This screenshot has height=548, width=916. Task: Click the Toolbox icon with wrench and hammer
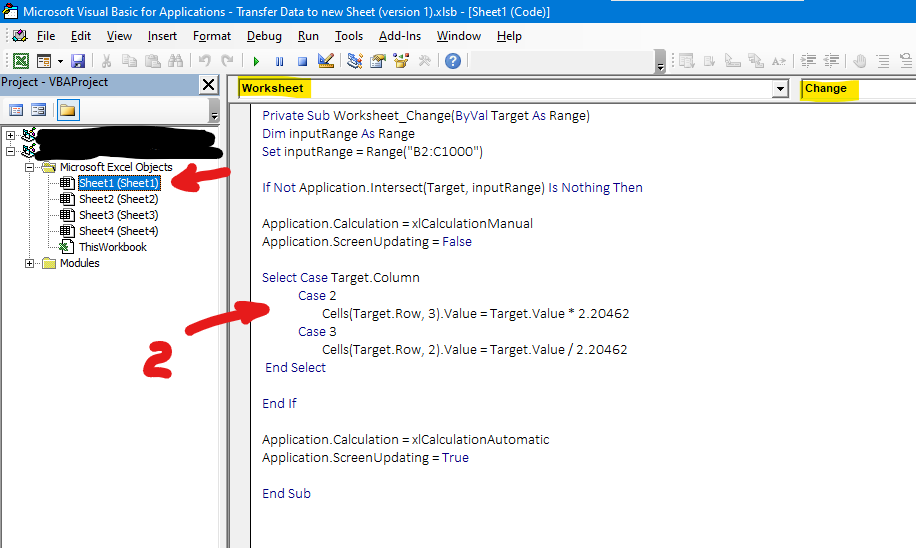point(425,61)
